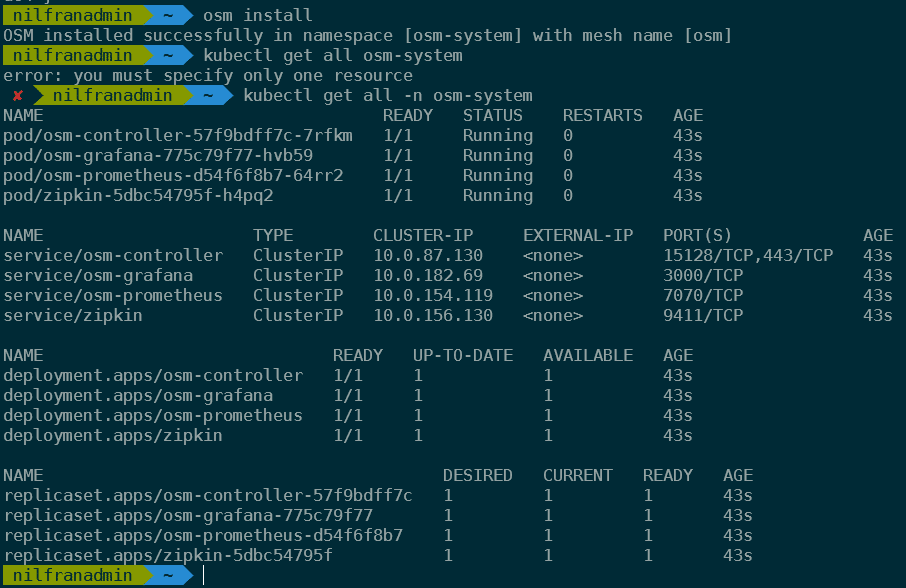
Task: Click the pod/osm-grafana-775c79f77-hvb59 entry
Action: point(158,156)
